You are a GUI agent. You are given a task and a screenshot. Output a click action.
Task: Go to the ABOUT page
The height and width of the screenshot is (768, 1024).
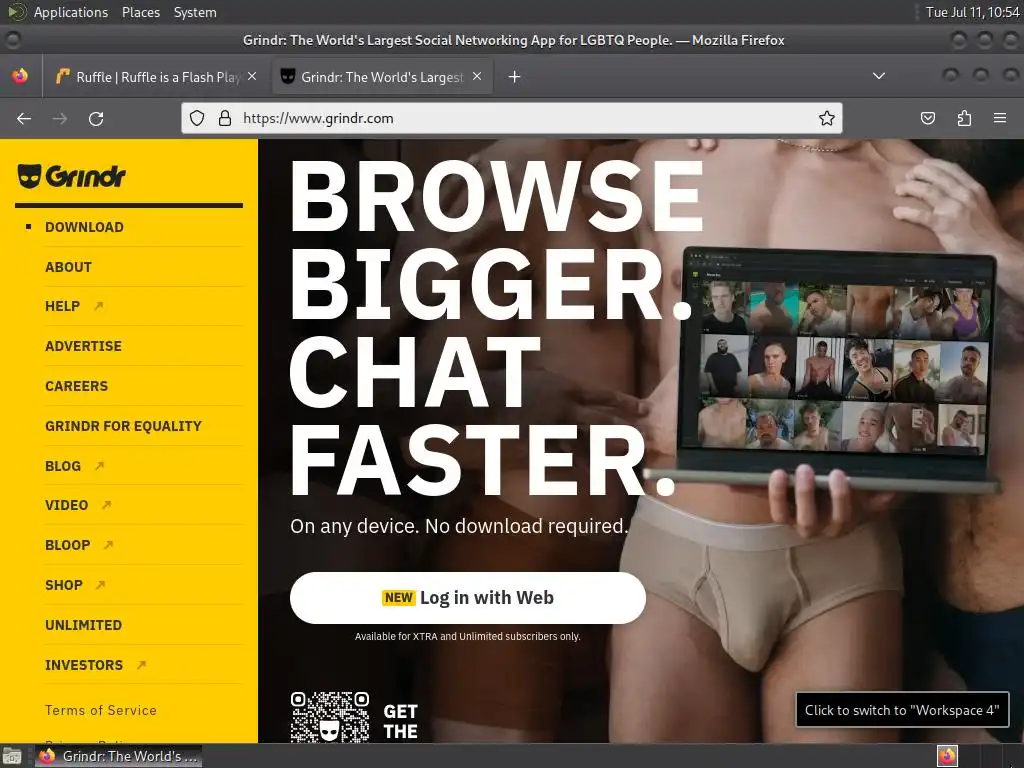tap(69, 266)
